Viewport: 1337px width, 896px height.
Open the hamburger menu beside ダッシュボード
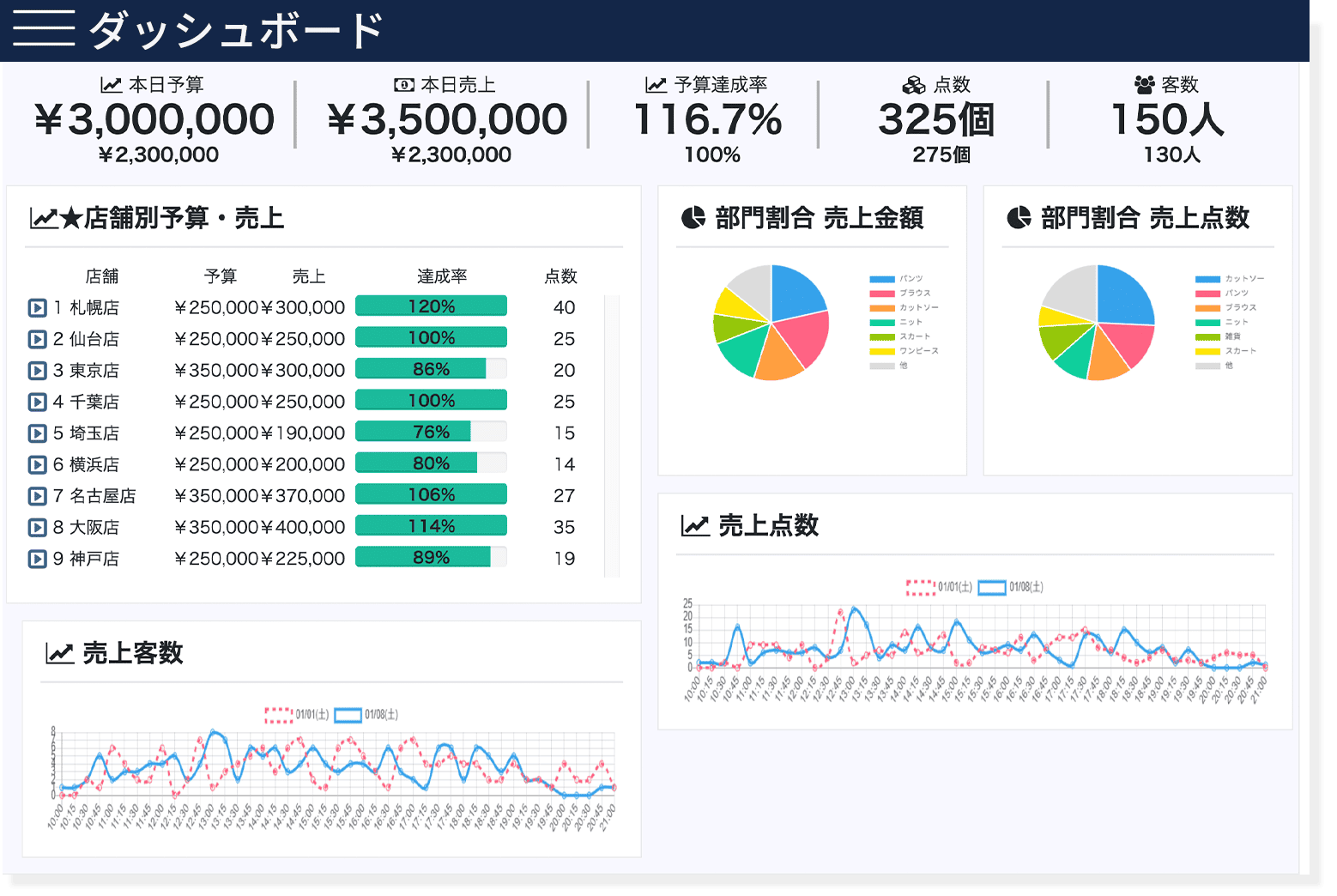point(44,29)
